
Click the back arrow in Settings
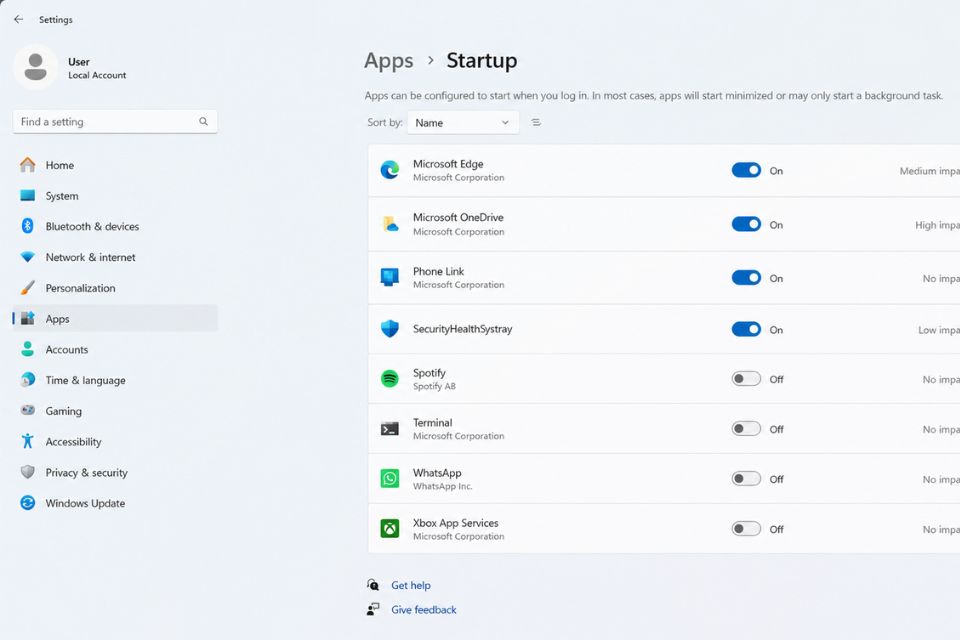tap(18, 20)
